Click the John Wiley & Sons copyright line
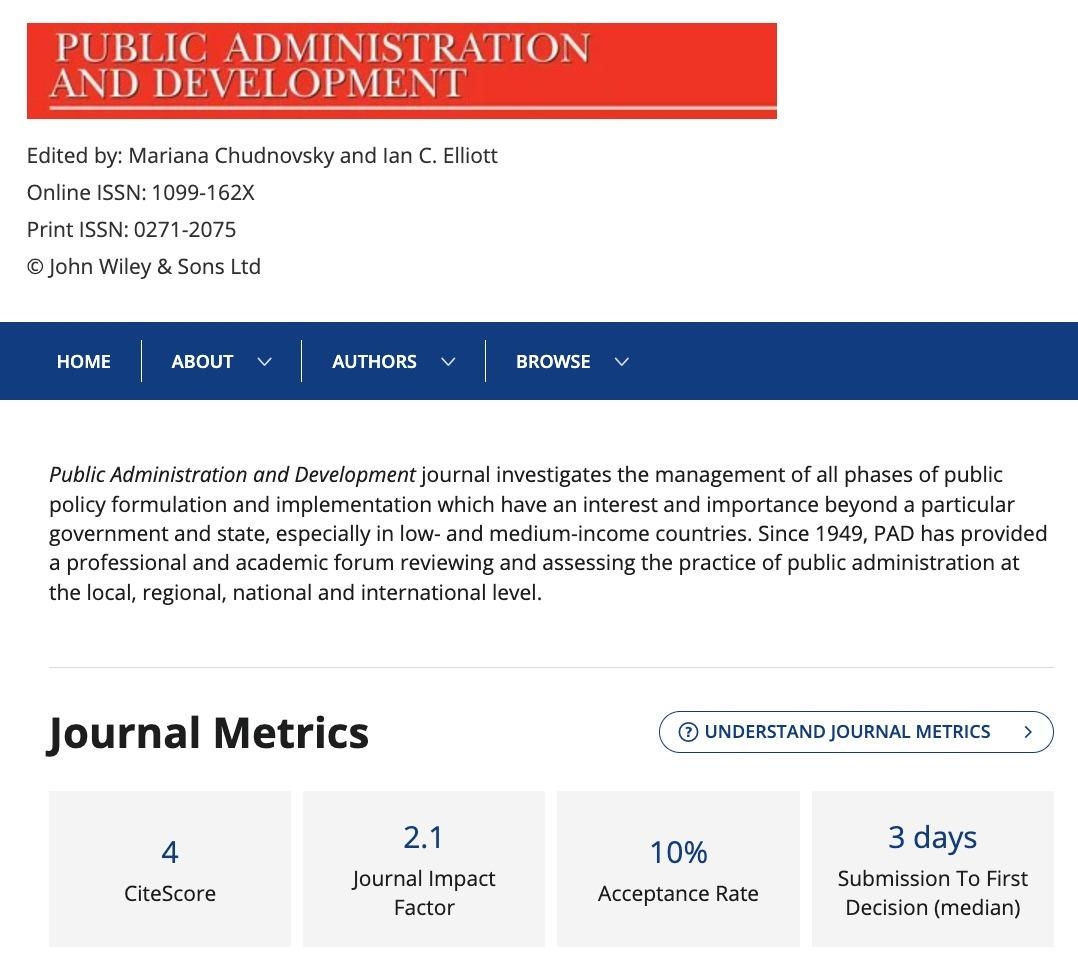The image size is (1078, 968). (144, 267)
